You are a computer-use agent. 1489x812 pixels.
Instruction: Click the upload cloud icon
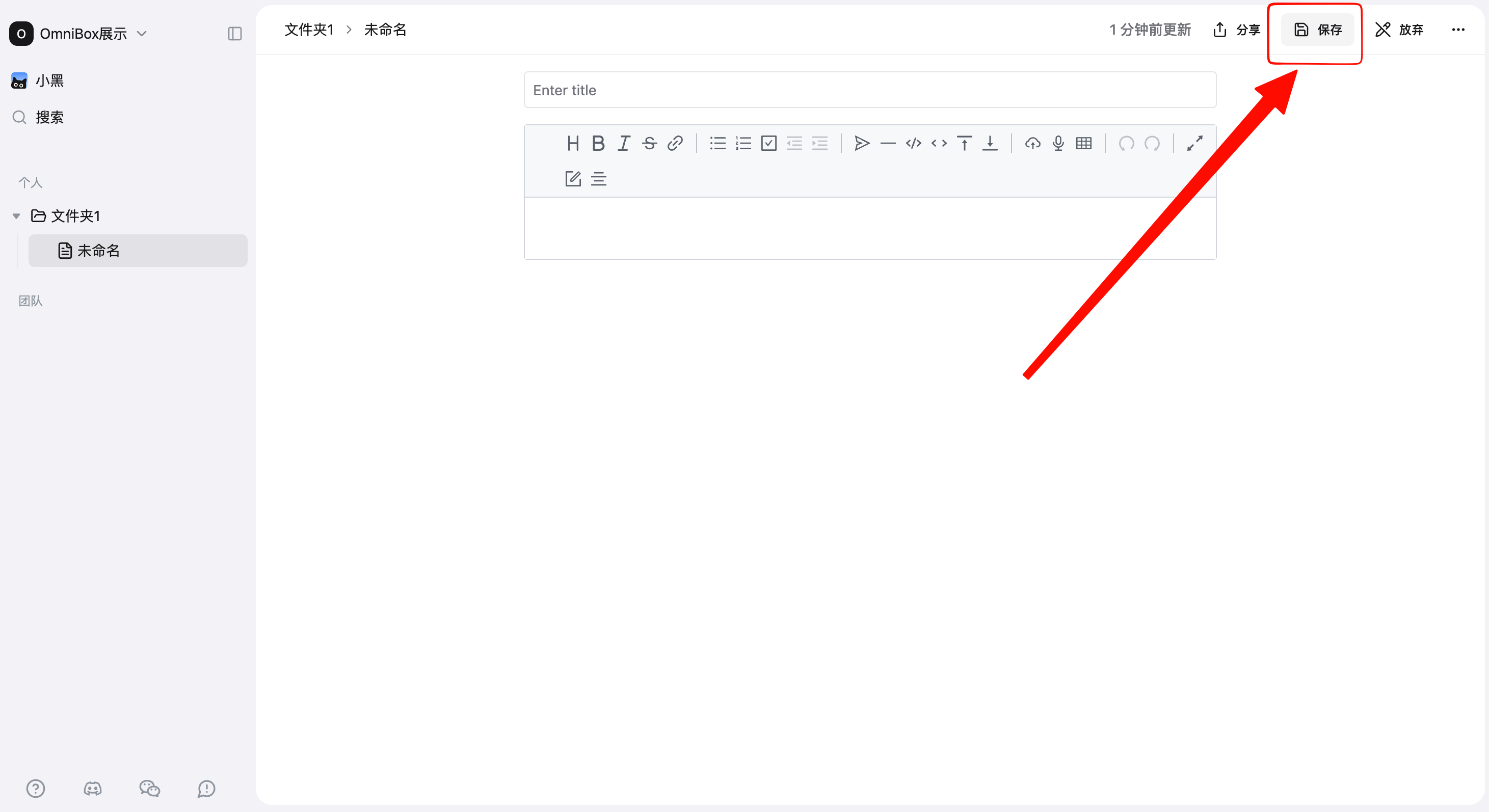(x=1032, y=143)
